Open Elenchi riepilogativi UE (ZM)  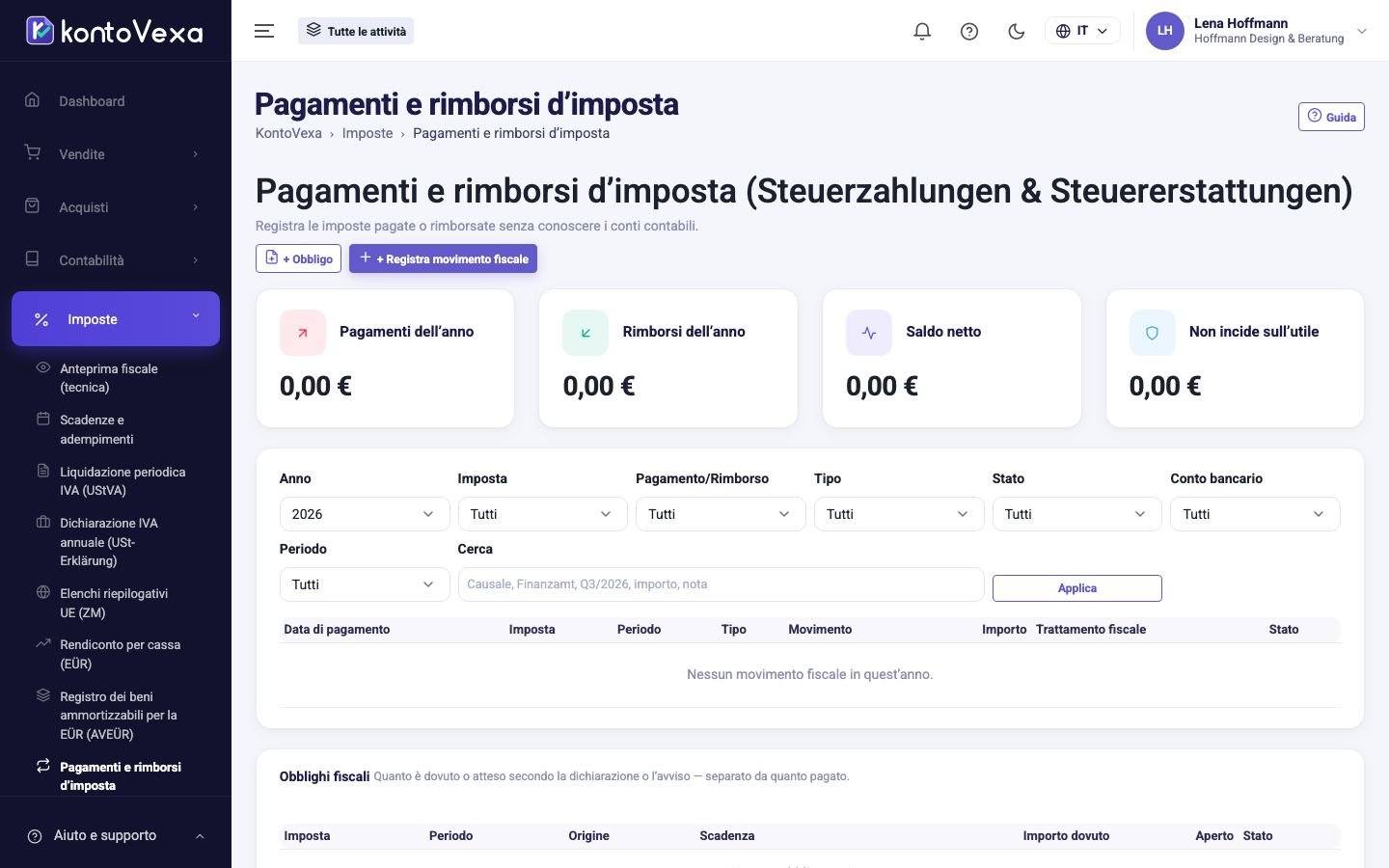[x=116, y=603]
